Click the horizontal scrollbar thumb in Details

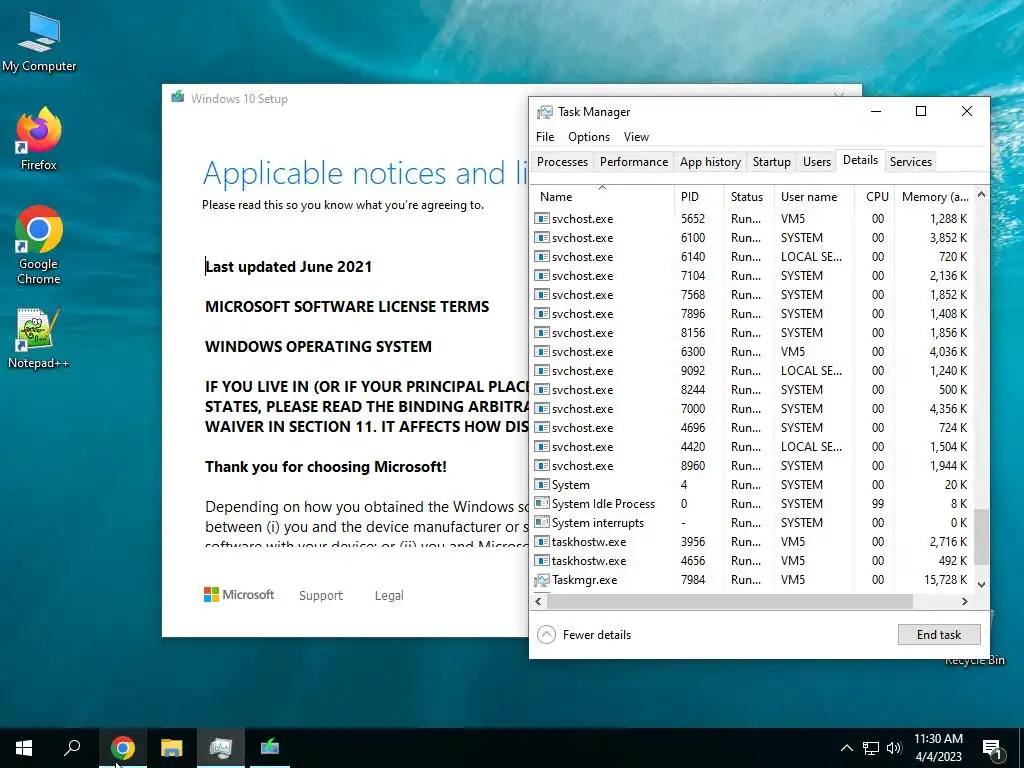(728, 601)
